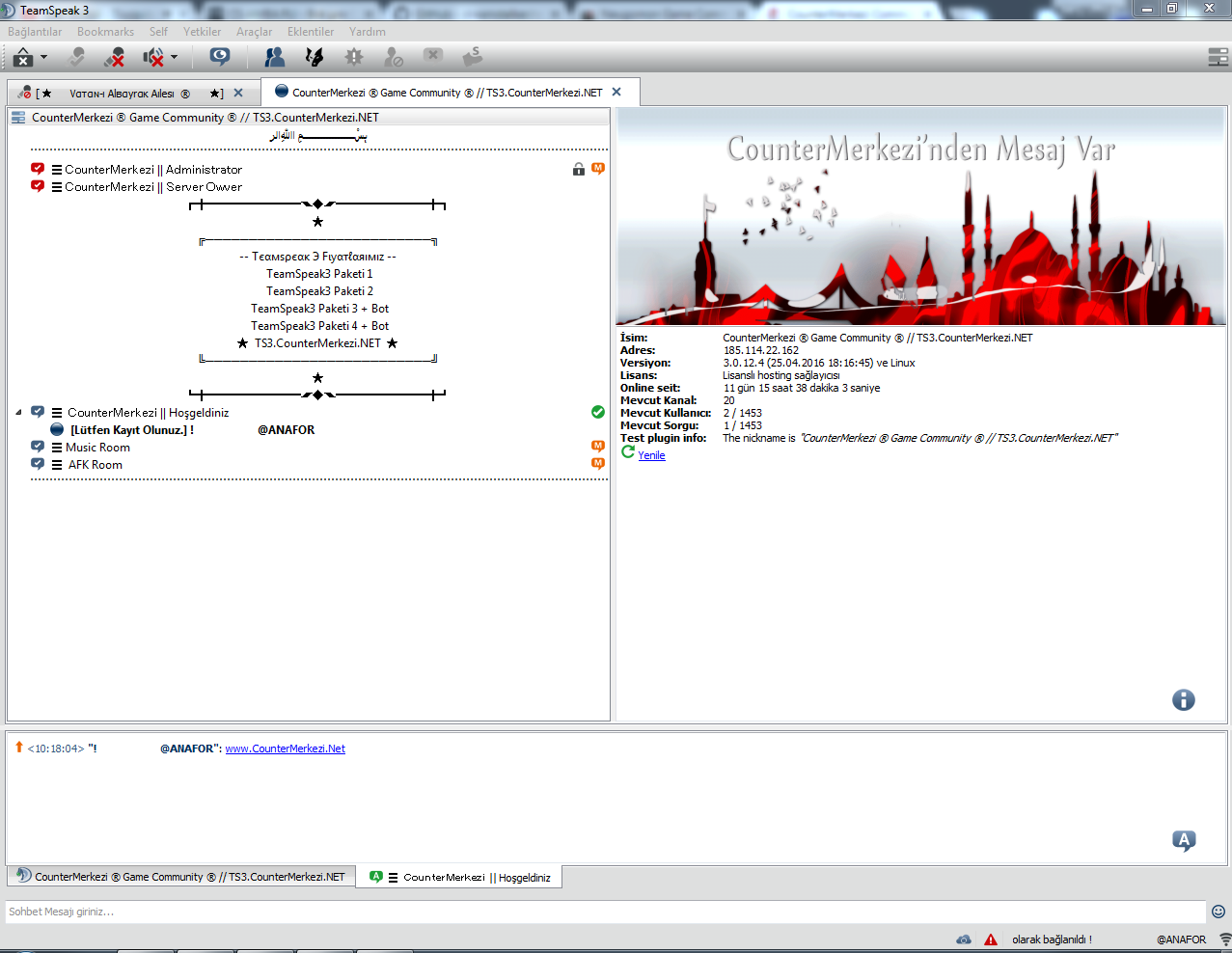The height and width of the screenshot is (953, 1232).
Task: Open the Bookmarks menu
Action: coord(106,32)
